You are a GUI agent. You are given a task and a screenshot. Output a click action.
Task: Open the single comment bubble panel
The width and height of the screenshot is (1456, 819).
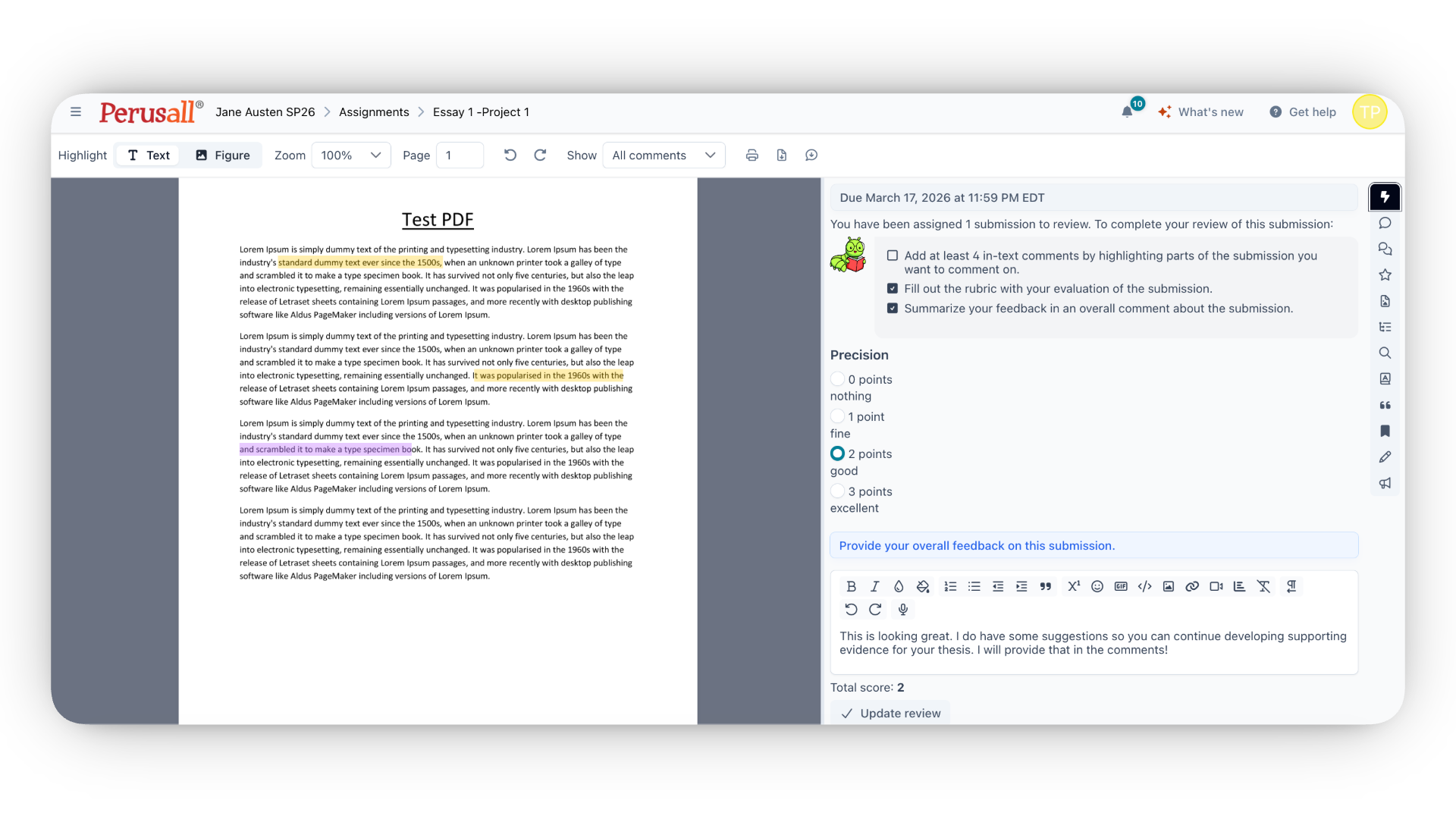pyautogui.click(x=1385, y=223)
